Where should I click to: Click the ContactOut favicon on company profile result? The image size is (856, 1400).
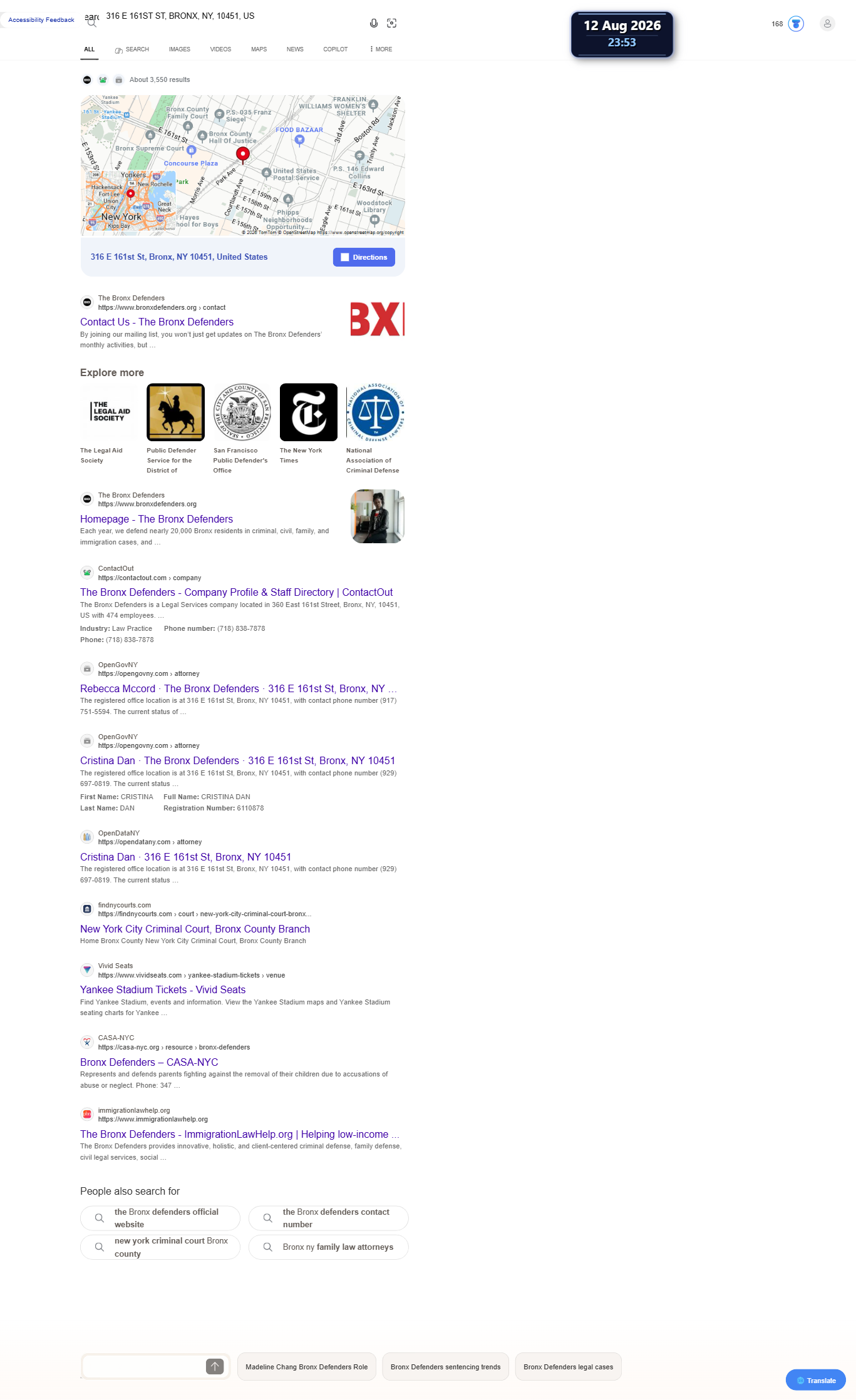click(87, 573)
